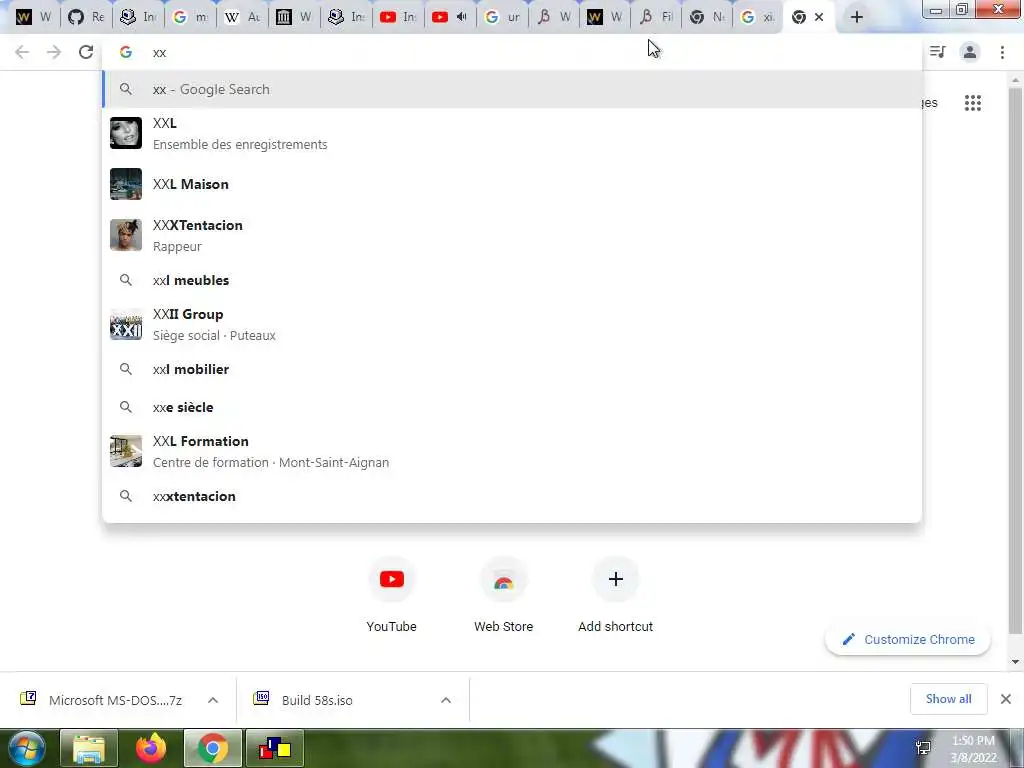
Task: Click the Build 58s.iso file icon
Action: 261,699
